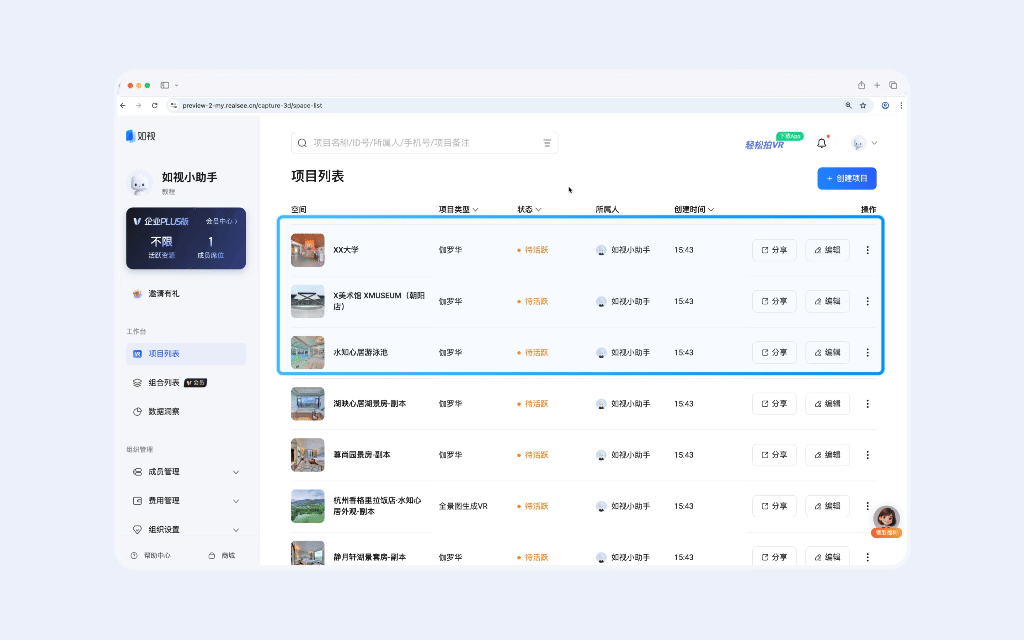Viewport: 1024px width, 640px height.
Task: Open a new tab with the plus icon
Action: point(877,85)
